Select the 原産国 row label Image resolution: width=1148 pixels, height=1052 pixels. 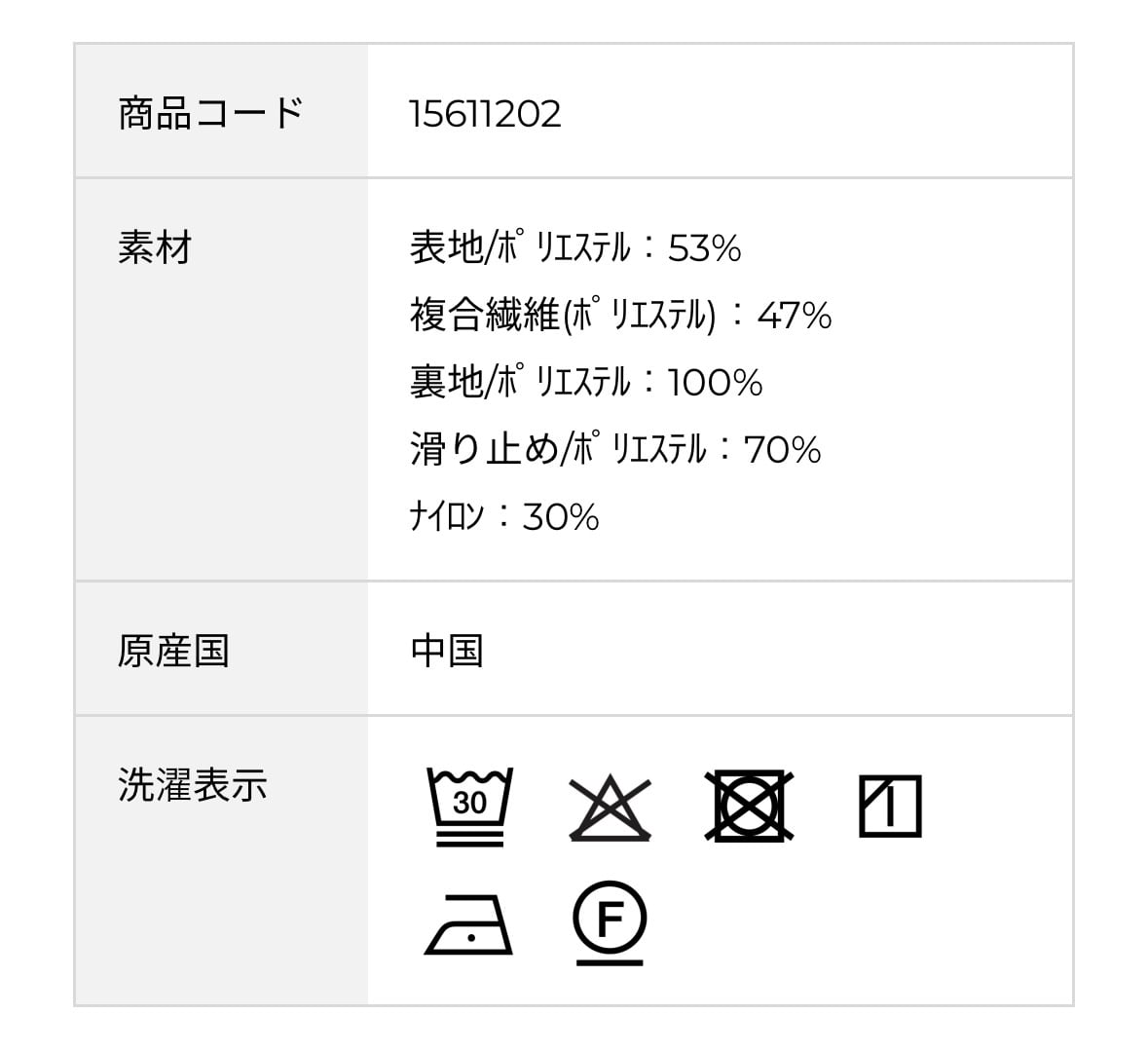(x=173, y=651)
